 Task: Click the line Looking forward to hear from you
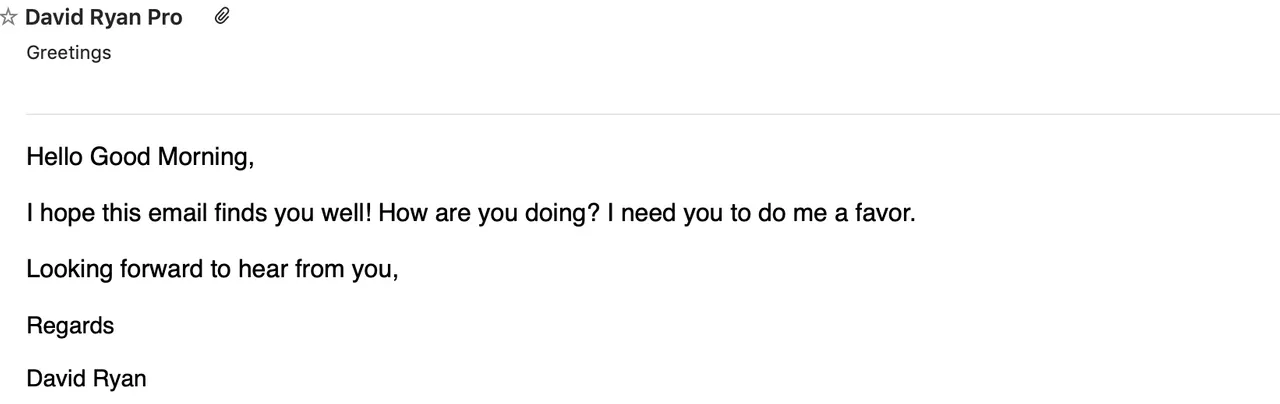(x=212, y=270)
